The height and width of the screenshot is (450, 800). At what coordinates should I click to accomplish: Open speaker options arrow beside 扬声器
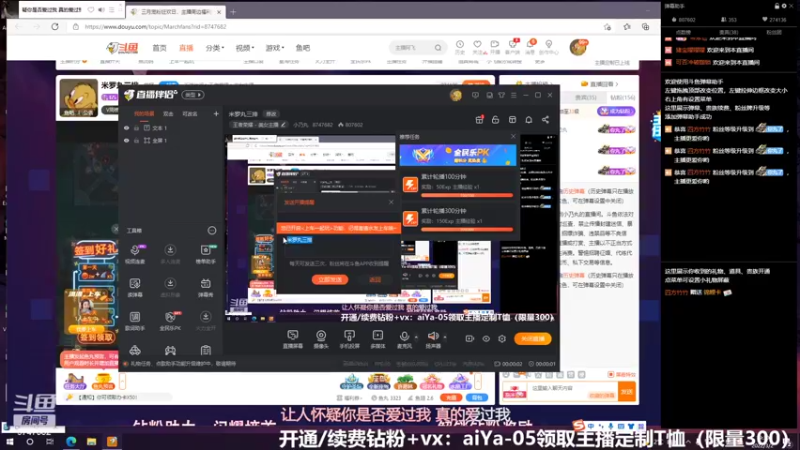[445, 337]
